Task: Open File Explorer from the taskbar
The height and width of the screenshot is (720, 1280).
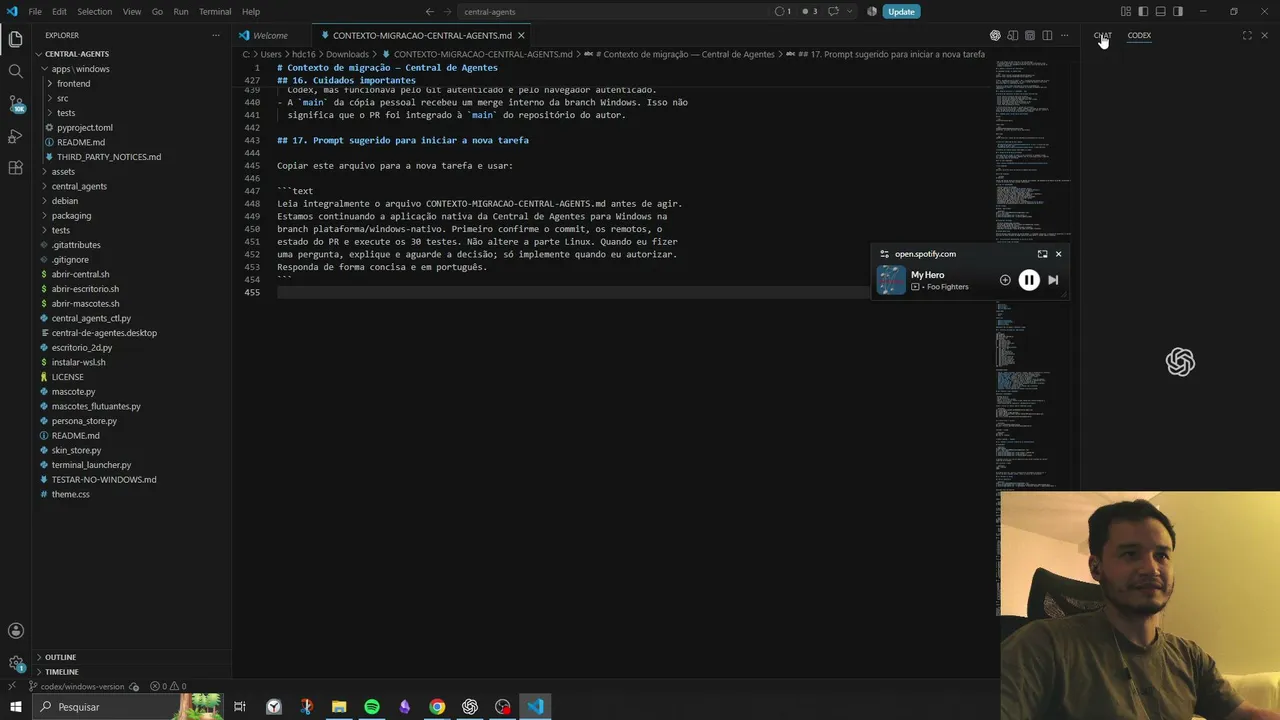Action: (x=339, y=706)
